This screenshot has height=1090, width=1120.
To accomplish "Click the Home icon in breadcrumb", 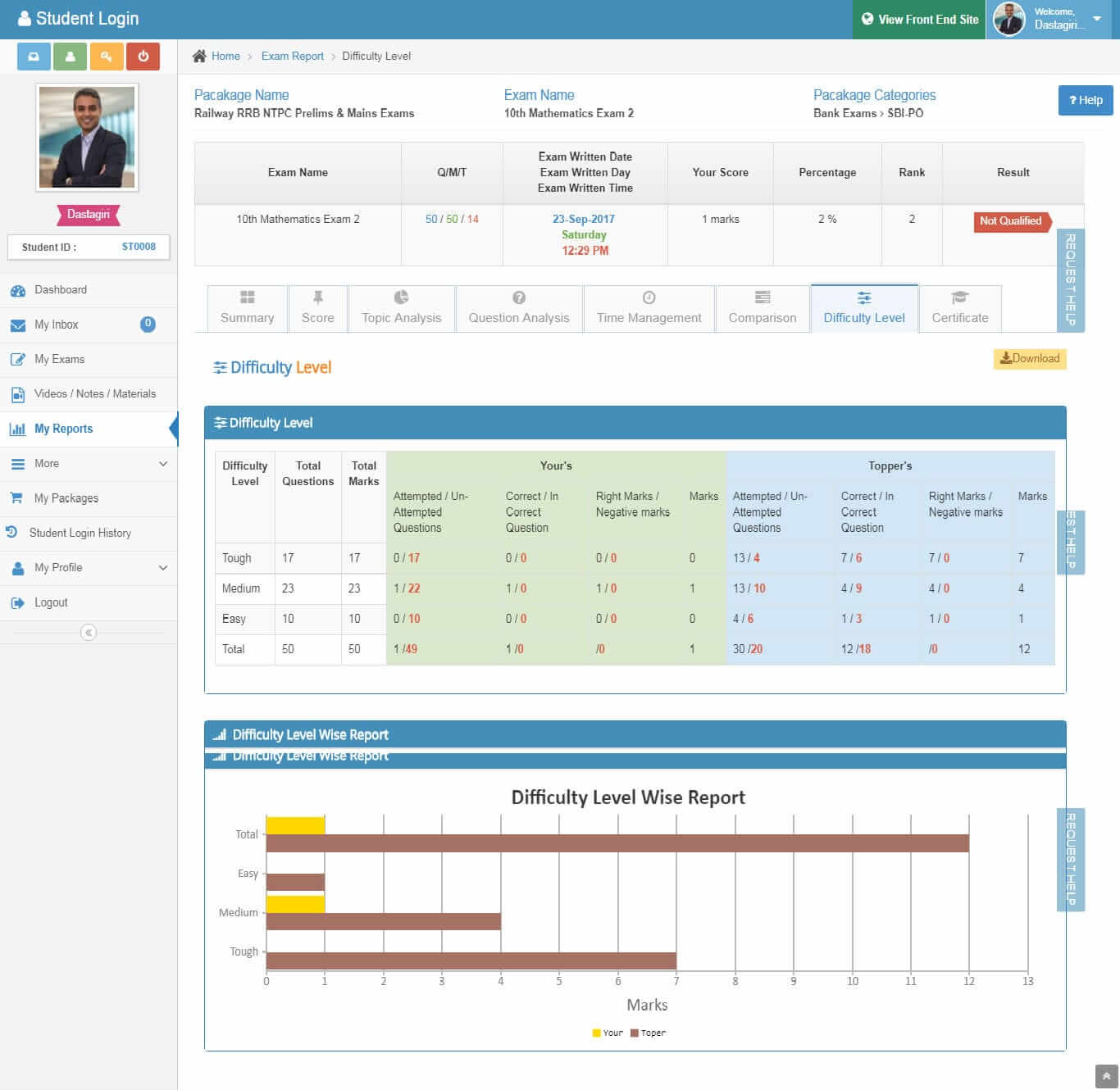I will click(x=199, y=57).
